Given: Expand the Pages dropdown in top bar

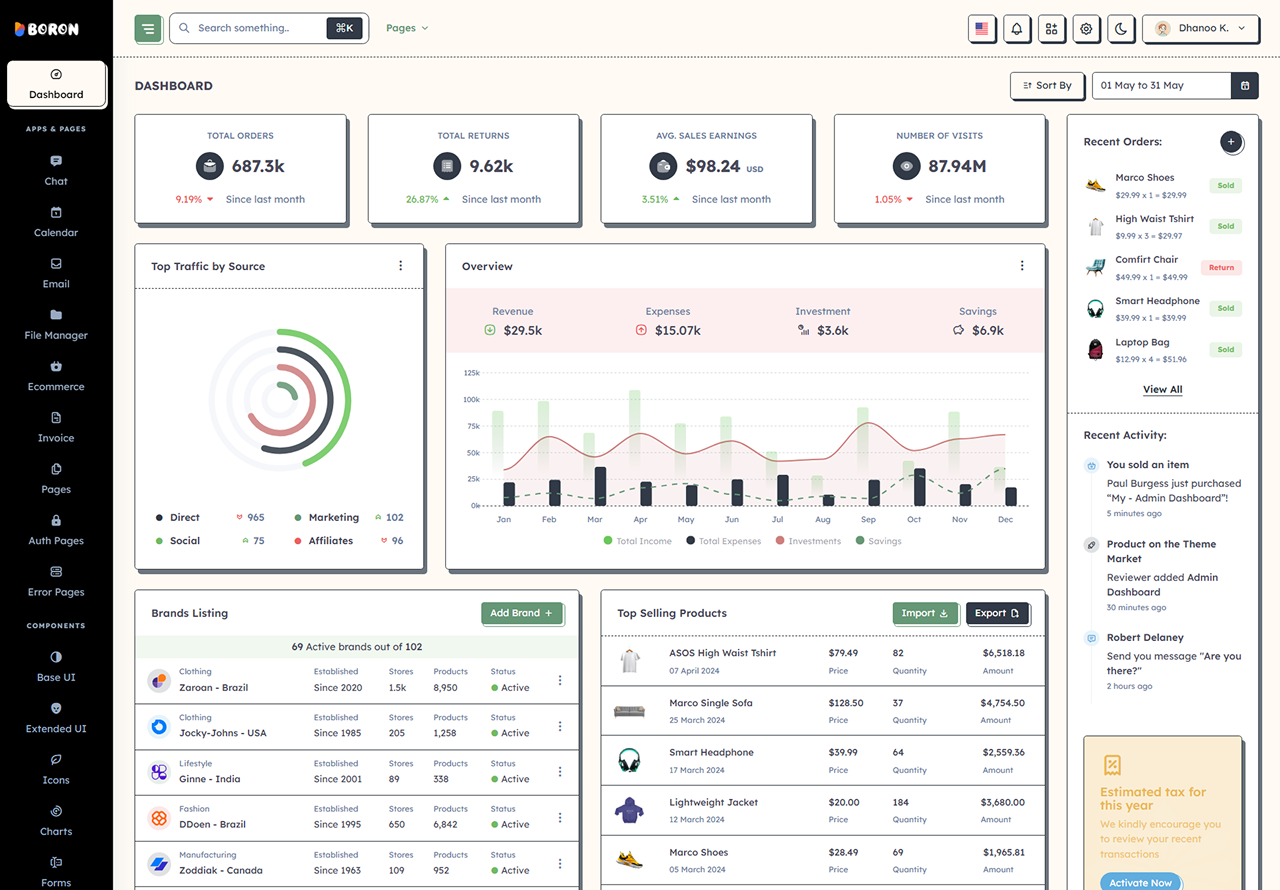Looking at the screenshot, I should click(407, 28).
